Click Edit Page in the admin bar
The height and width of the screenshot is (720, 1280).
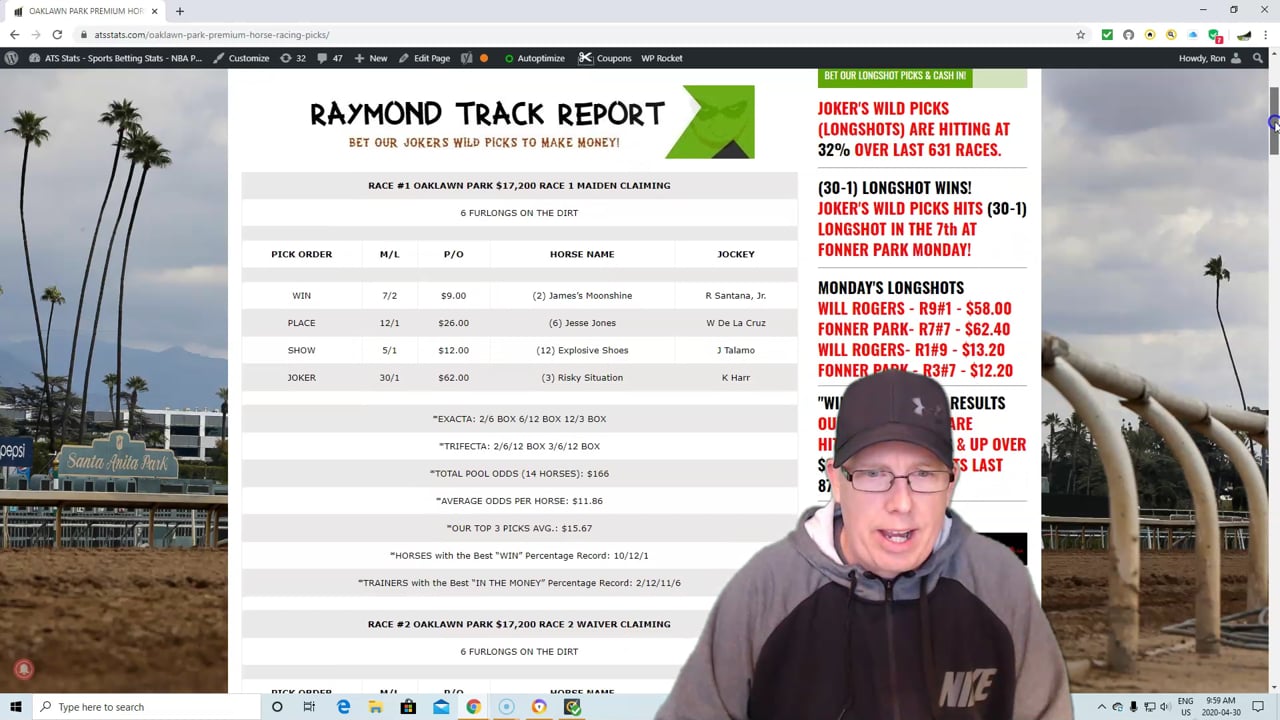(x=424, y=58)
